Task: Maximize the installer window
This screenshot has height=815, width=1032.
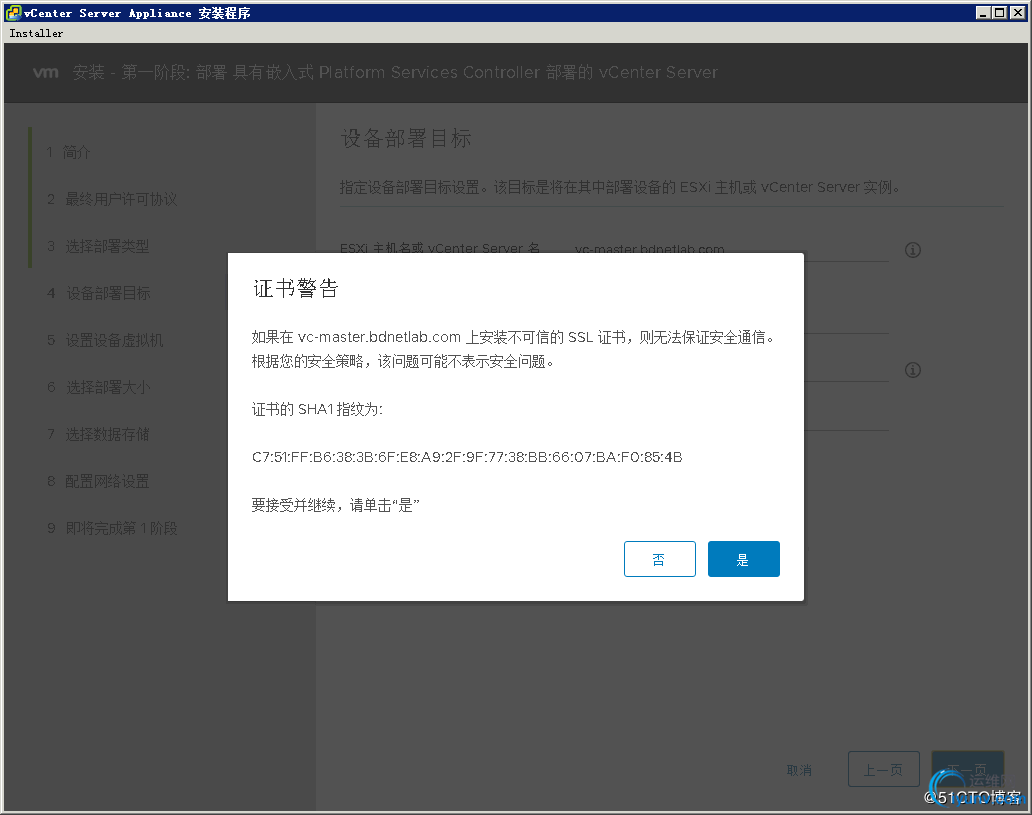Action: click(x=999, y=13)
